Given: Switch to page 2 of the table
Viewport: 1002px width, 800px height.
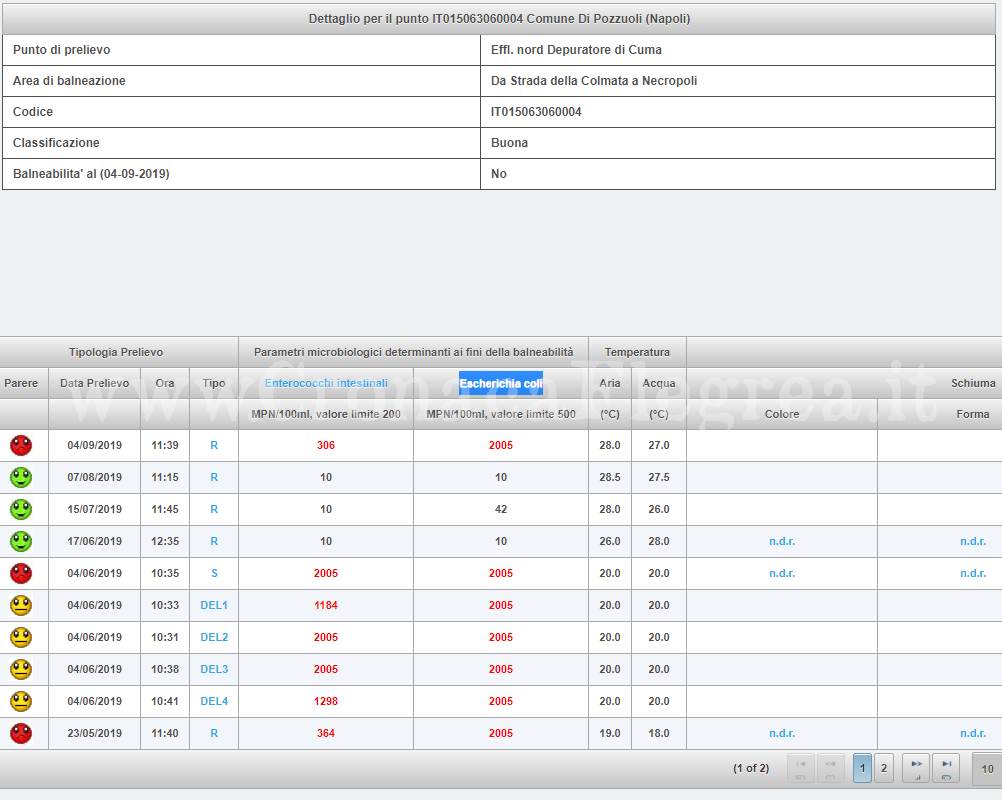Looking at the screenshot, I should pyautogui.click(x=884, y=768).
